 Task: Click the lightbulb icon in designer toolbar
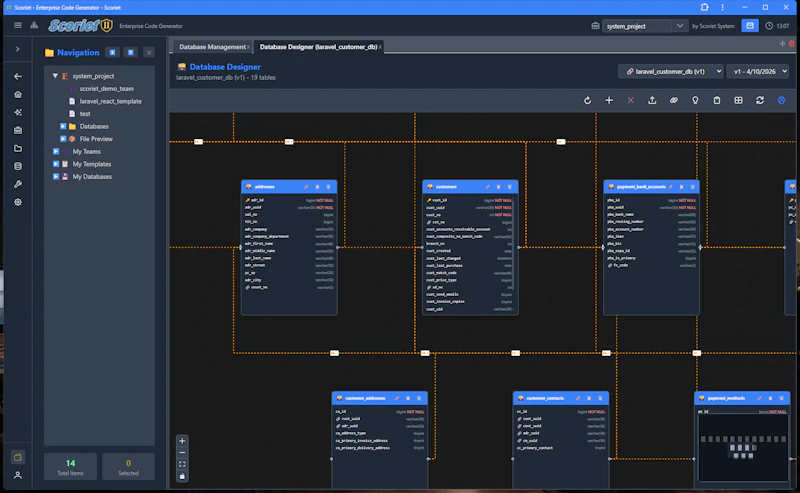[x=695, y=101]
